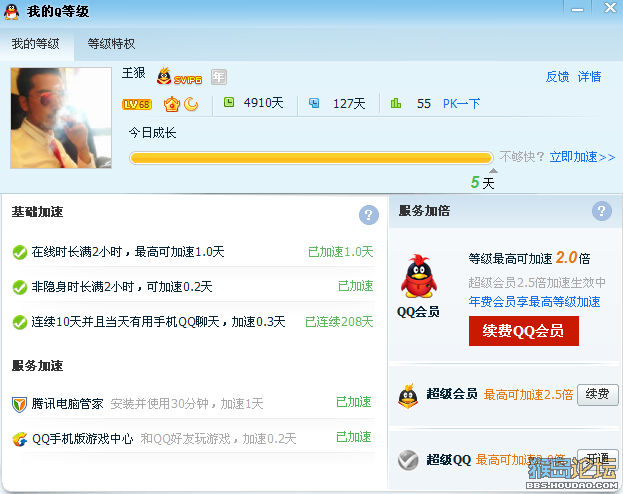Click 已加速 status in QQ手机版游戏中心 row
This screenshot has height=494, width=623.
coord(354,437)
